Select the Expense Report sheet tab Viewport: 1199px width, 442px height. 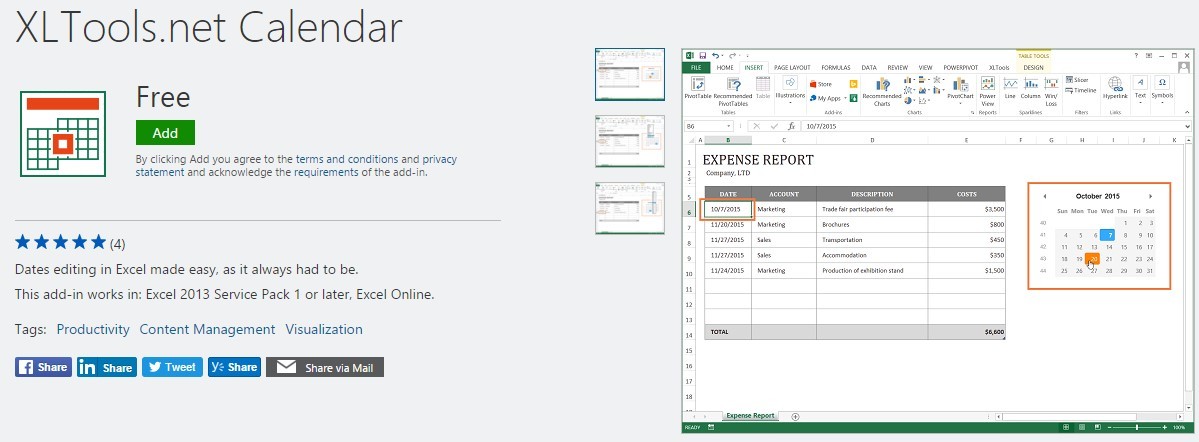750,416
